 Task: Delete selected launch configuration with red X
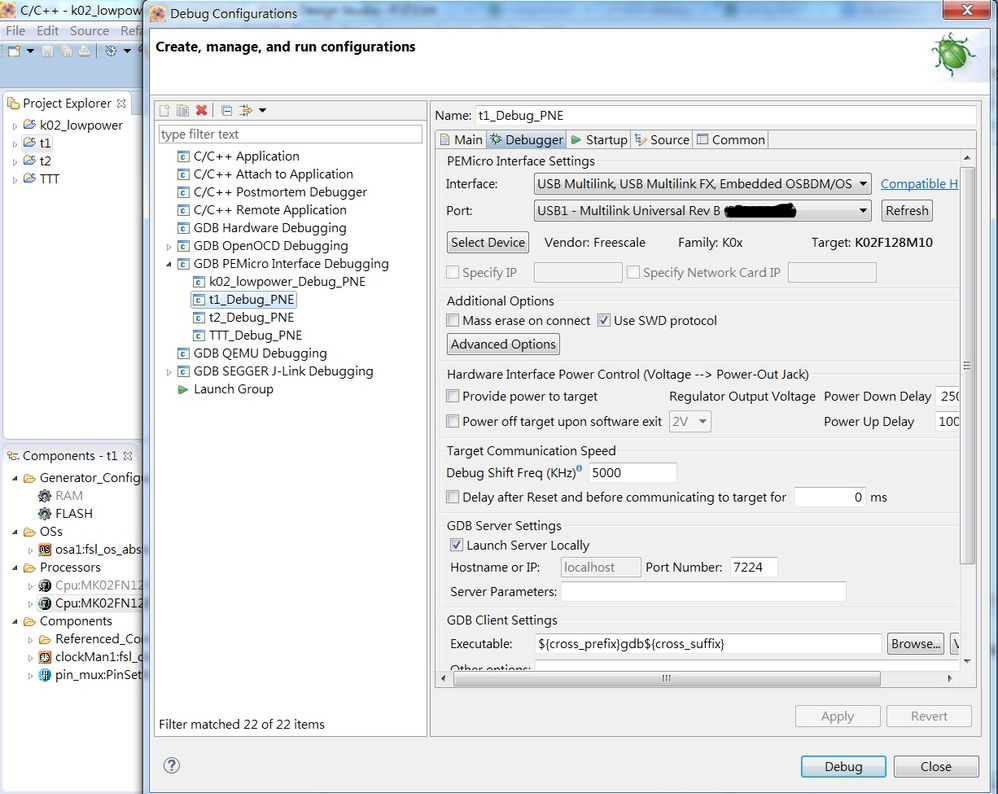(201, 110)
